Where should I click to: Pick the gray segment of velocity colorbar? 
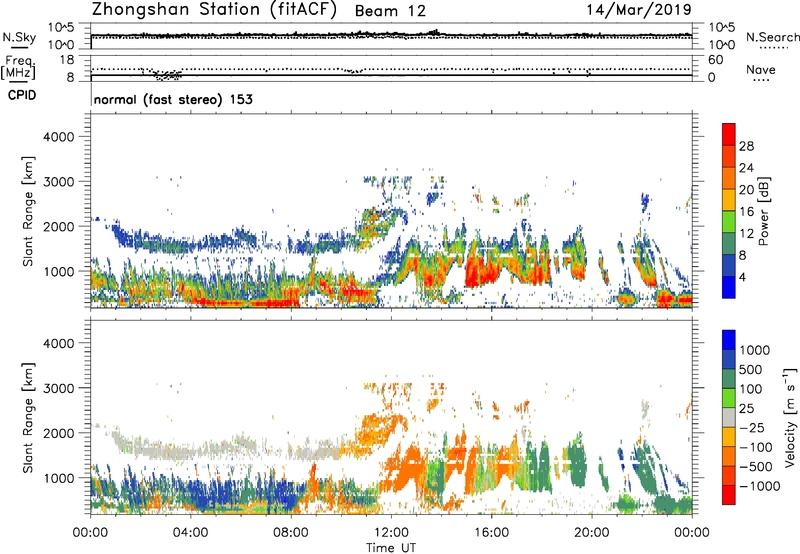[x=729, y=417]
